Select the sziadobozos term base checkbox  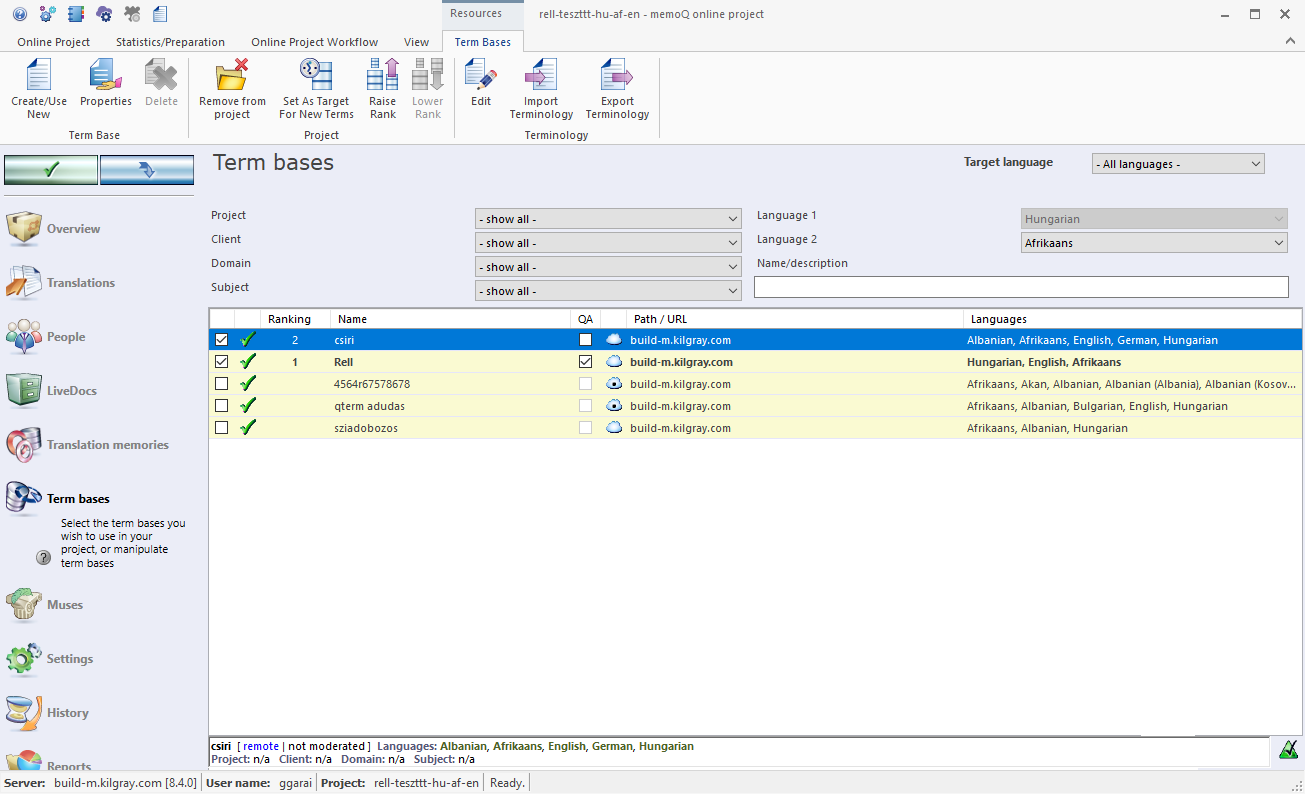(x=221, y=427)
